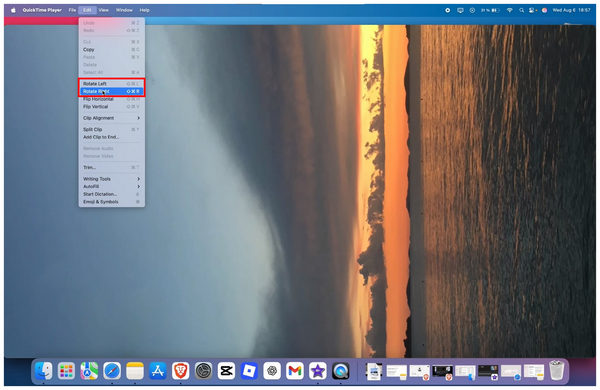Expand the Writing Tools submenu
This screenshot has width=600, height=390.
point(111,179)
